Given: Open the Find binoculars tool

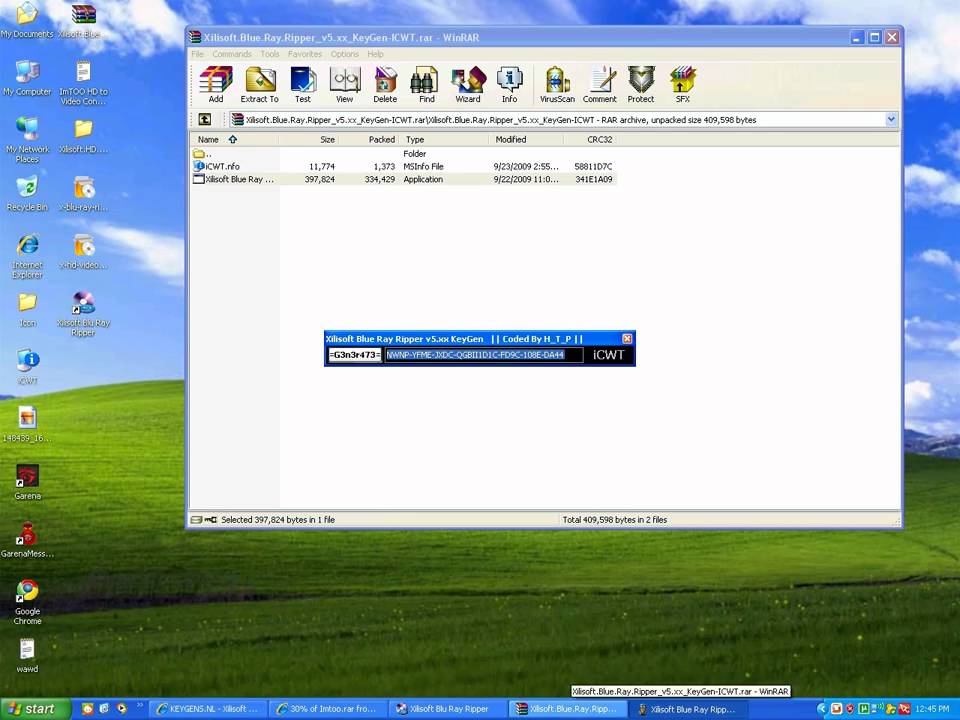Looking at the screenshot, I should 427,84.
